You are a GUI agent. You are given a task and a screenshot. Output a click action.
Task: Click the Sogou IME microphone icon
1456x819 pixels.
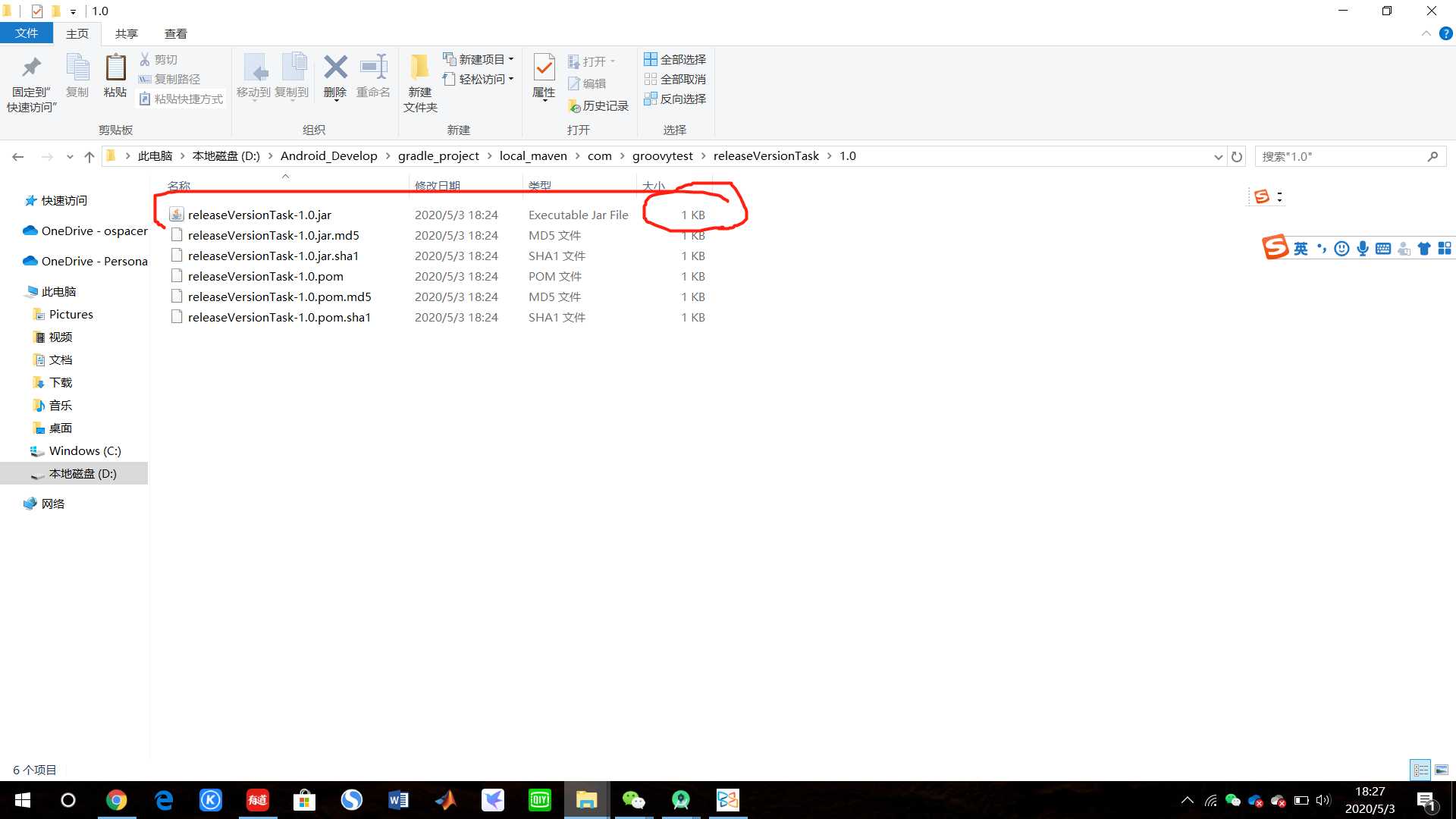pyautogui.click(x=1363, y=248)
